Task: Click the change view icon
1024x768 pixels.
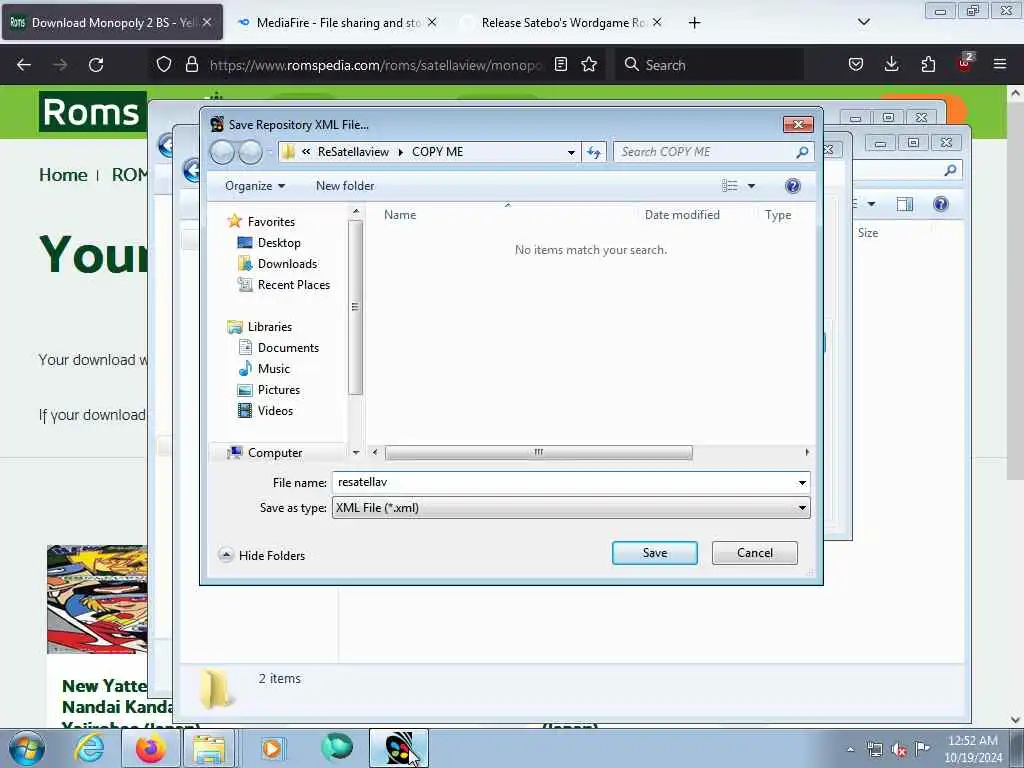Action: tap(729, 186)
